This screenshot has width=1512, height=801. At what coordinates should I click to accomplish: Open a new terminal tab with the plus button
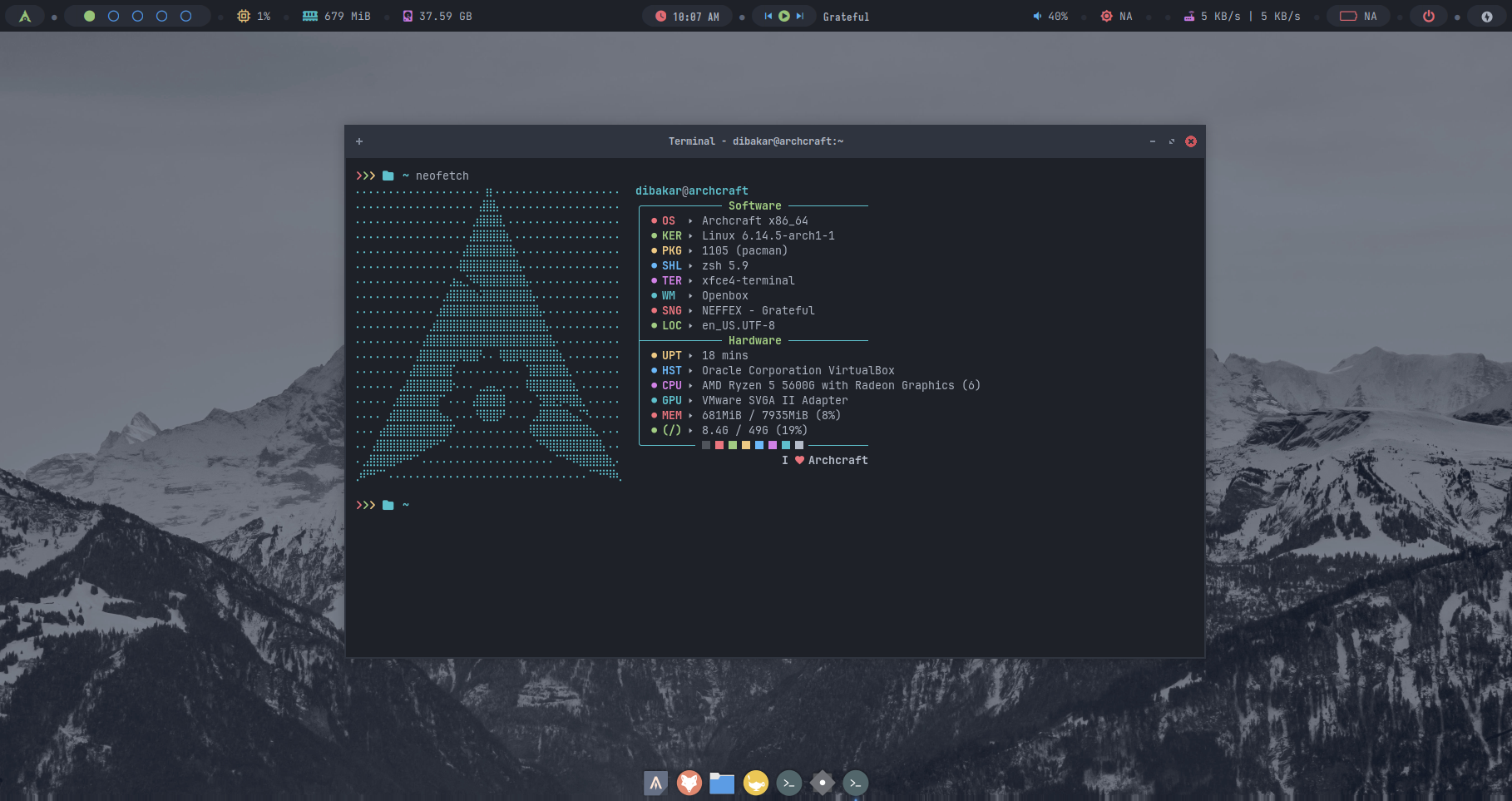click(x=359, y=141)
